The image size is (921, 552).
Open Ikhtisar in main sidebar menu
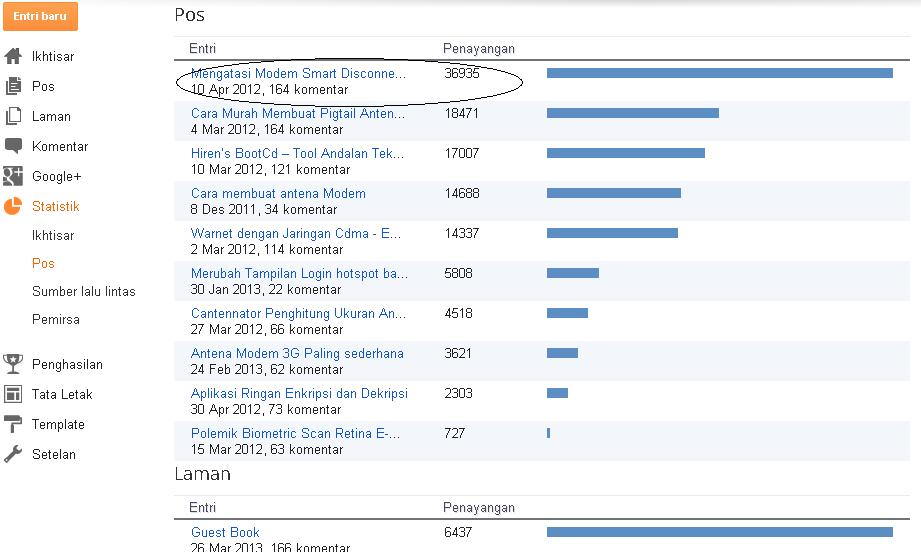pyautogui.click(x=53, y=56)
